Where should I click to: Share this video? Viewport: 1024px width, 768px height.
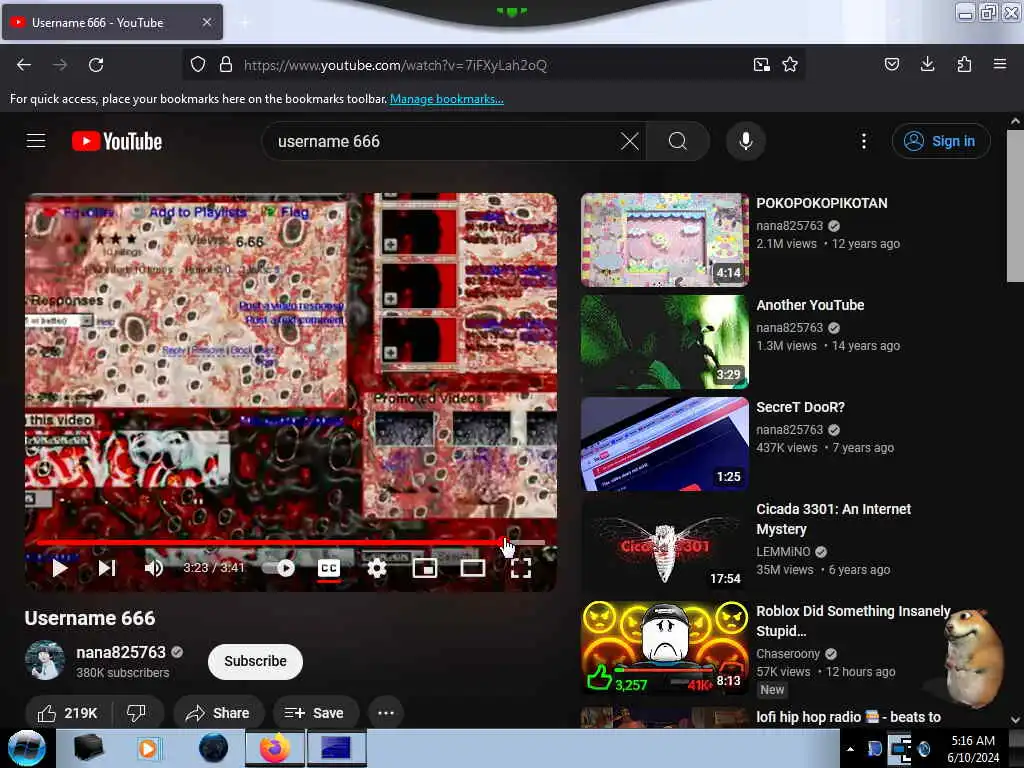pyautogui.click(x=218, y=713)
